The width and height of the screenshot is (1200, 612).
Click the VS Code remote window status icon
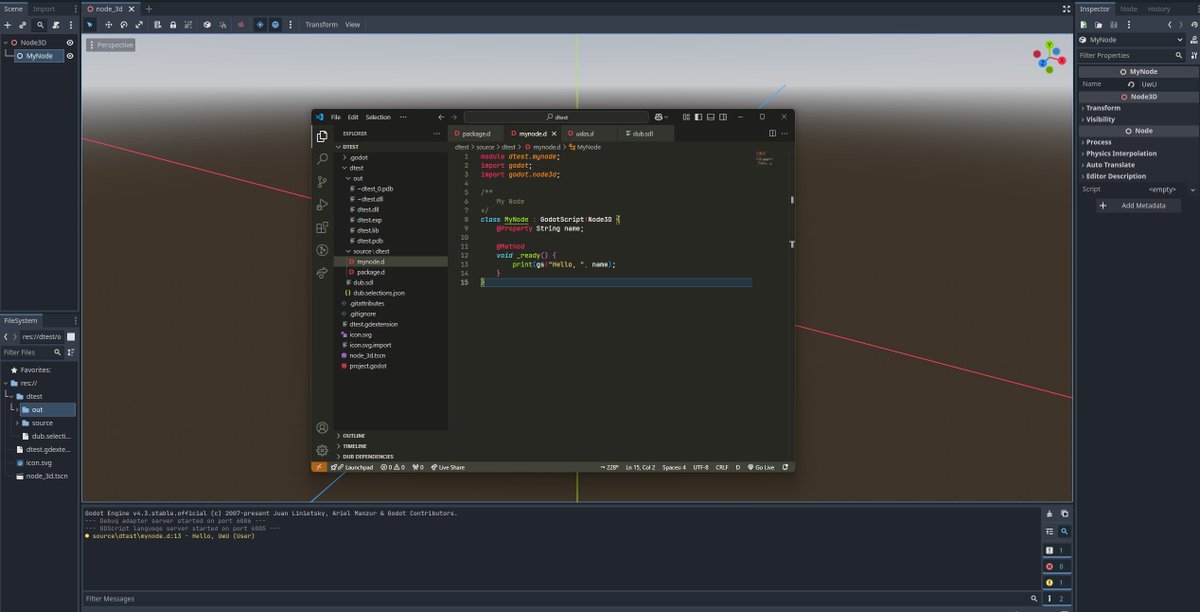click(319, 467)
